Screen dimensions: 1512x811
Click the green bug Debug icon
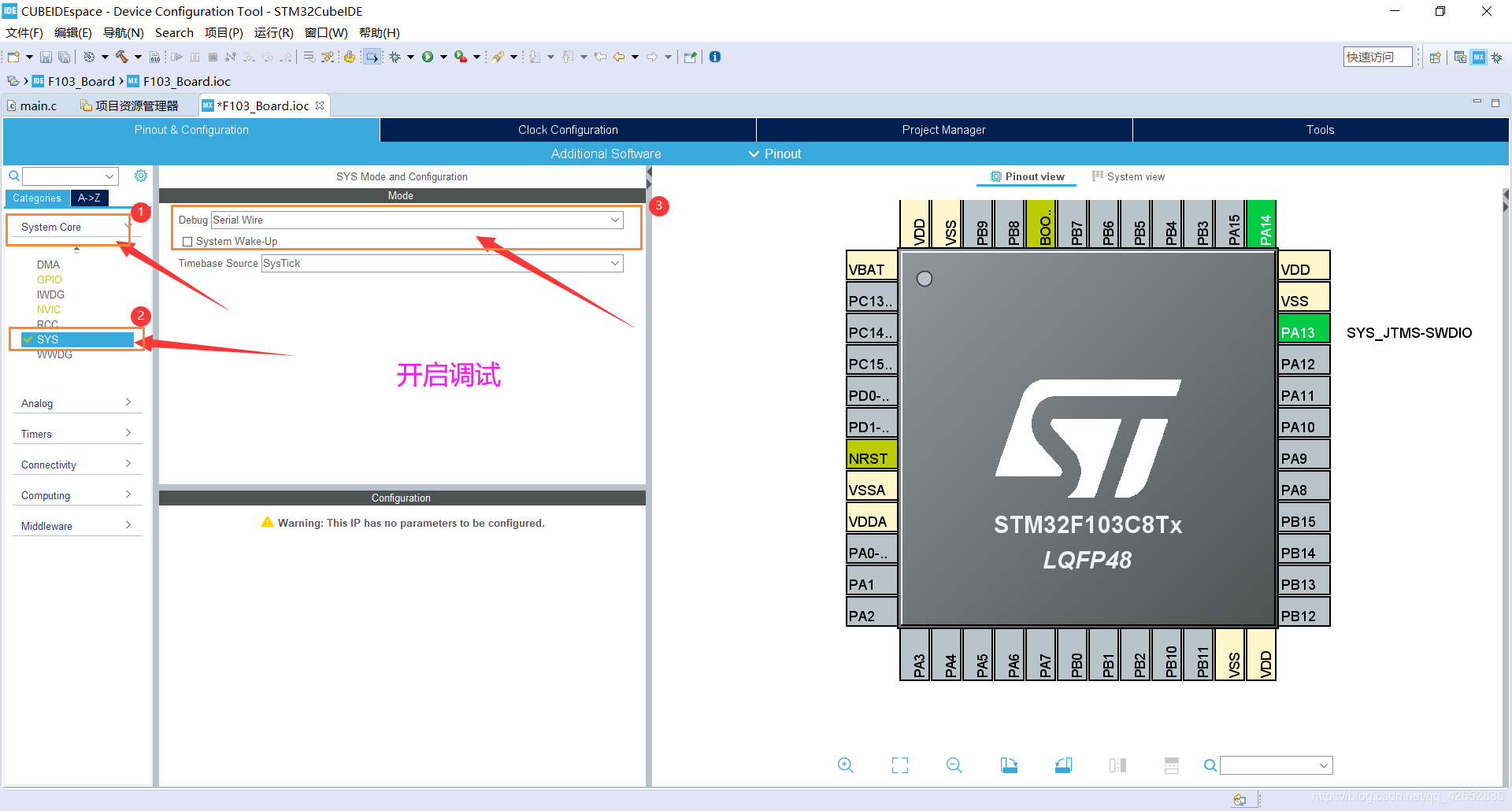(395, 57)
